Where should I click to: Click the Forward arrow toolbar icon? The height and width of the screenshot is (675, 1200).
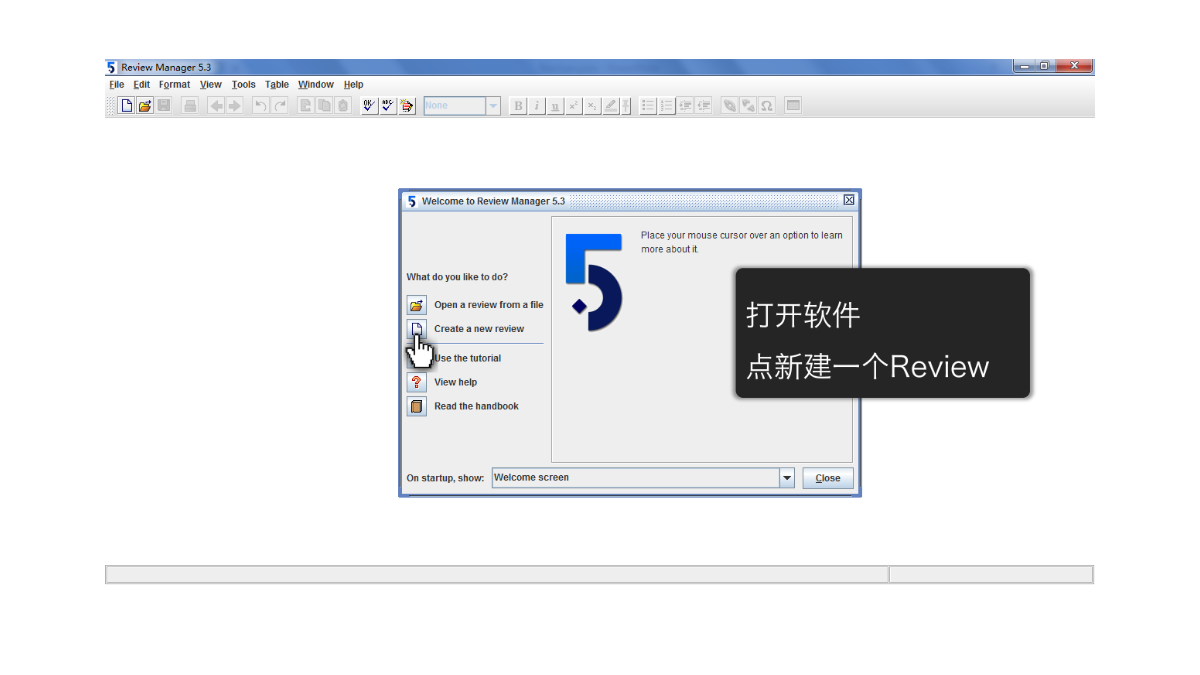[x=234, y=105]
